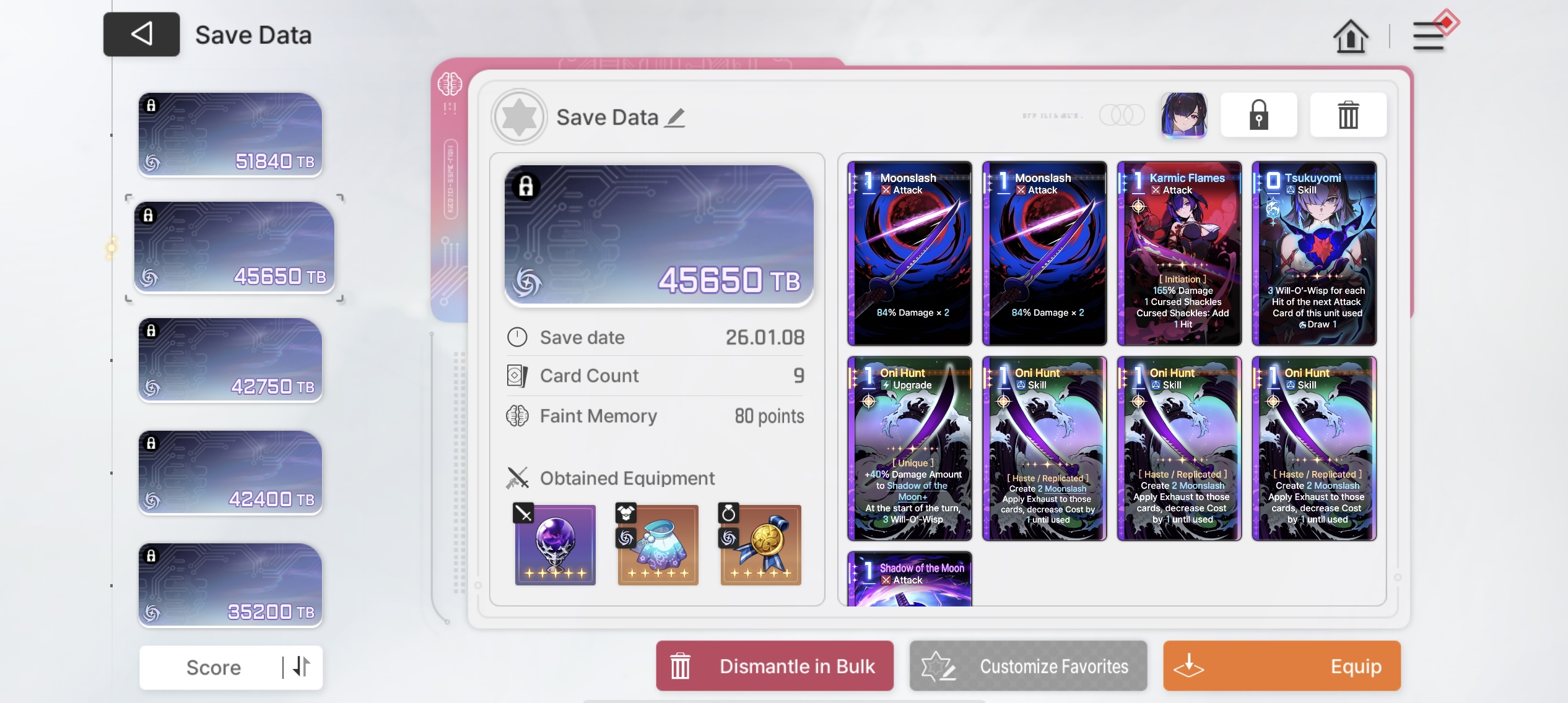Open the Score sorting dropdown

213,667
